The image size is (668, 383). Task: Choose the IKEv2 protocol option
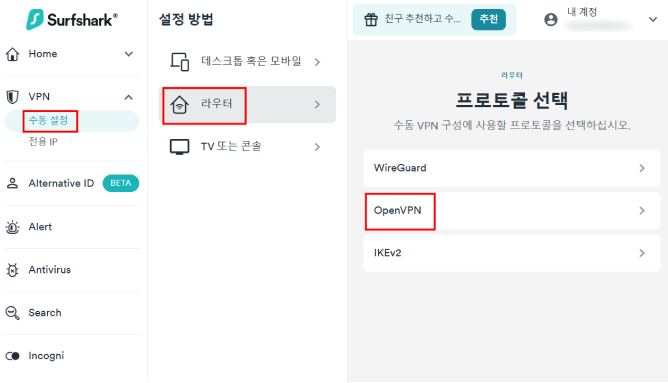coord(512,253)
